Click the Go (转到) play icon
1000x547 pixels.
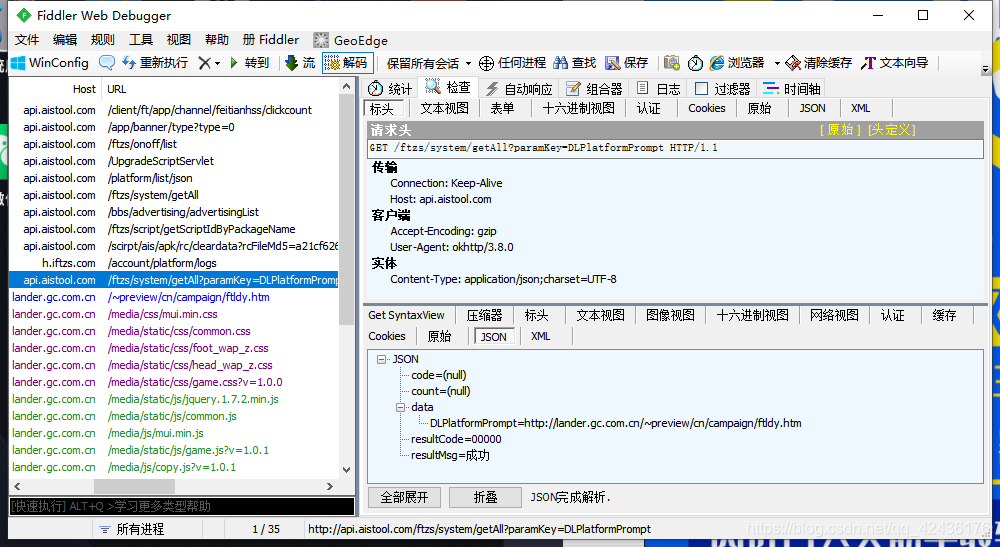[234, 63]
